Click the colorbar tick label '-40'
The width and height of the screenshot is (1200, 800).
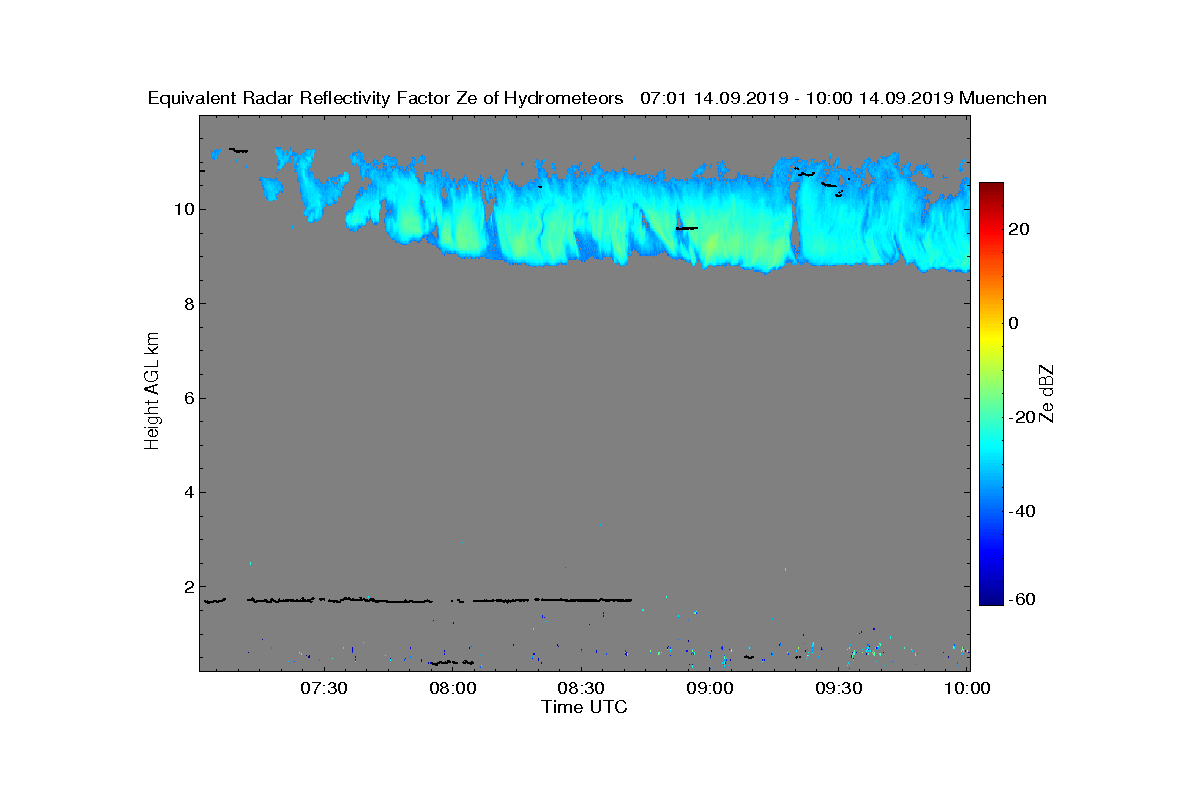tap(1023, 511)
